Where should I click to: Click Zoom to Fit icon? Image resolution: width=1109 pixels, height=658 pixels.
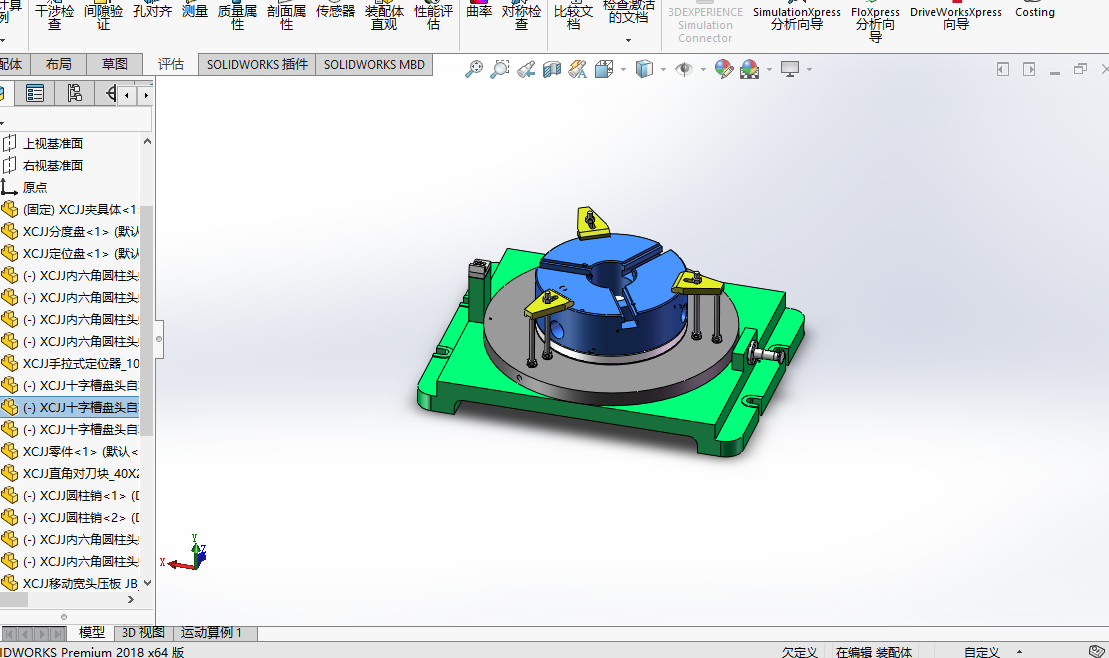[473, 69]
